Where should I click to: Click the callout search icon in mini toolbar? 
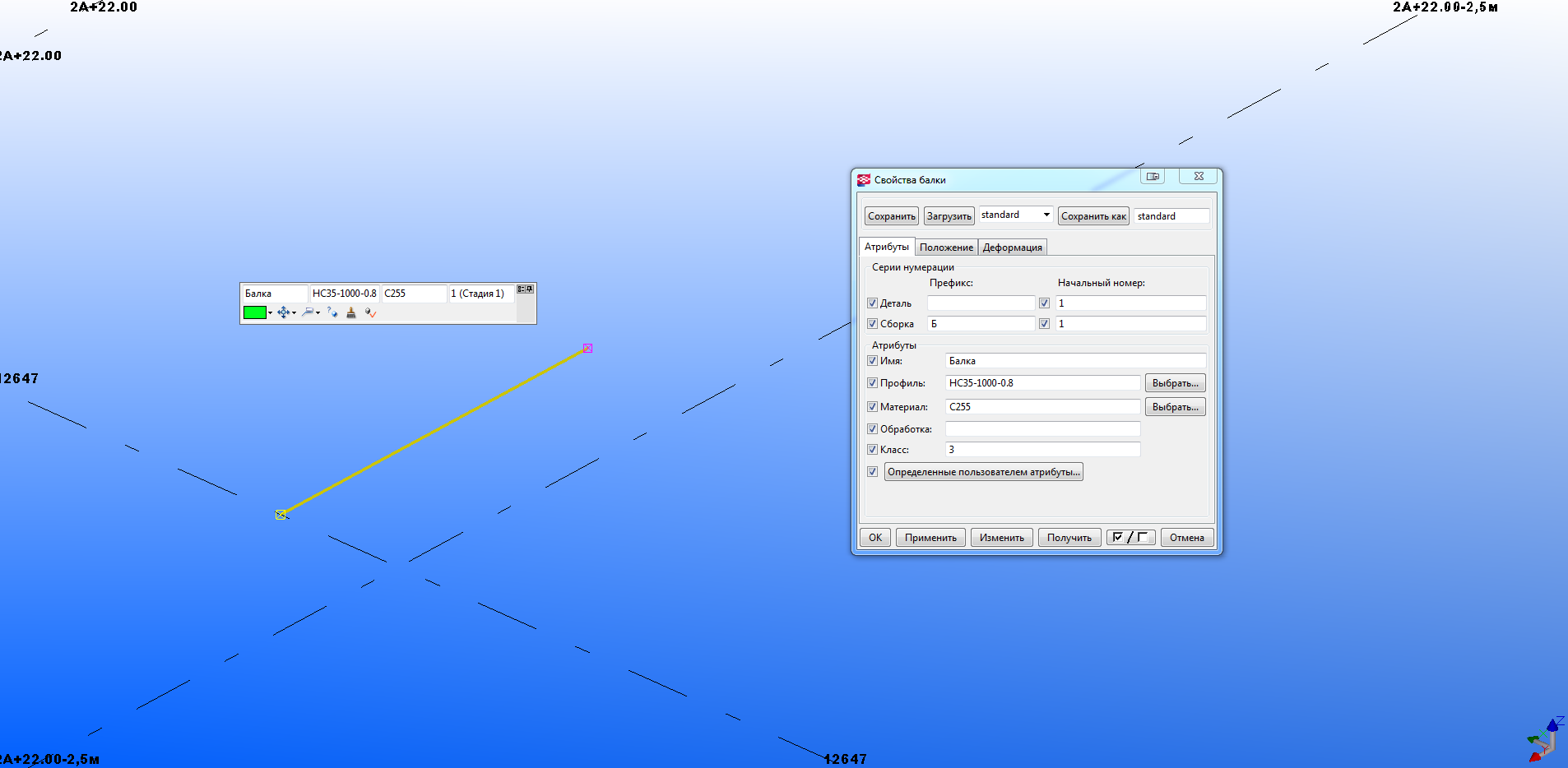308,312
